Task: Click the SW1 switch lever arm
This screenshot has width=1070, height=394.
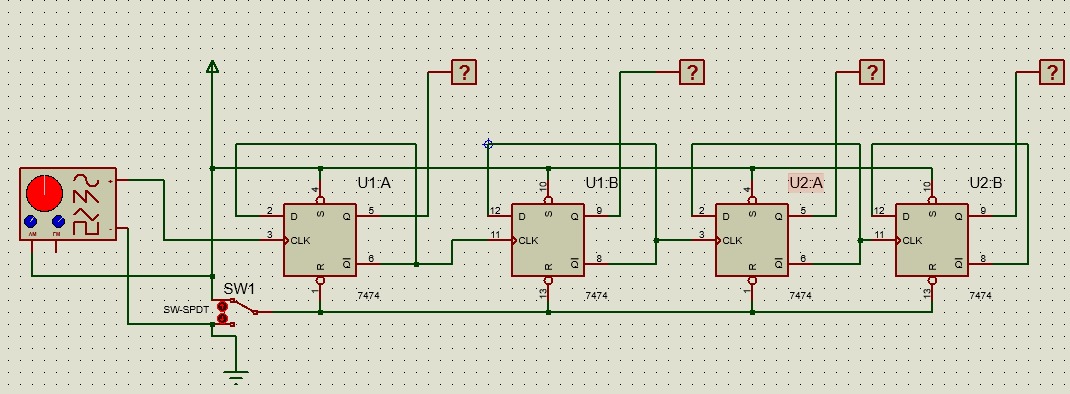Action: (244, 307)
